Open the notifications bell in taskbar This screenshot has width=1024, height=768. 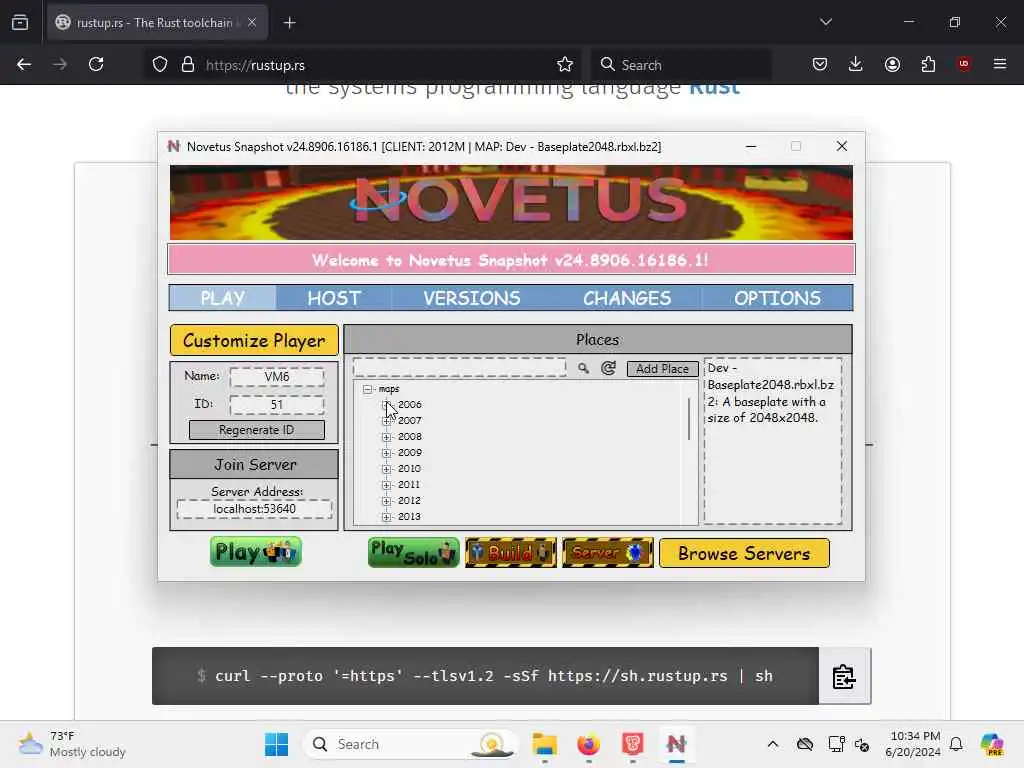coord(956,744)
